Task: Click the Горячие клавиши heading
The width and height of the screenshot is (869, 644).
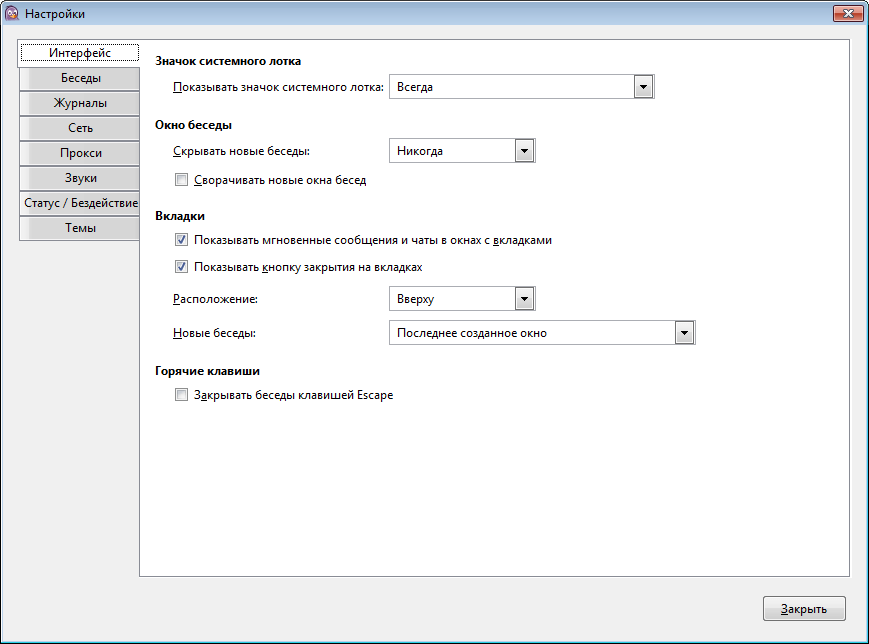Action: 207,371
